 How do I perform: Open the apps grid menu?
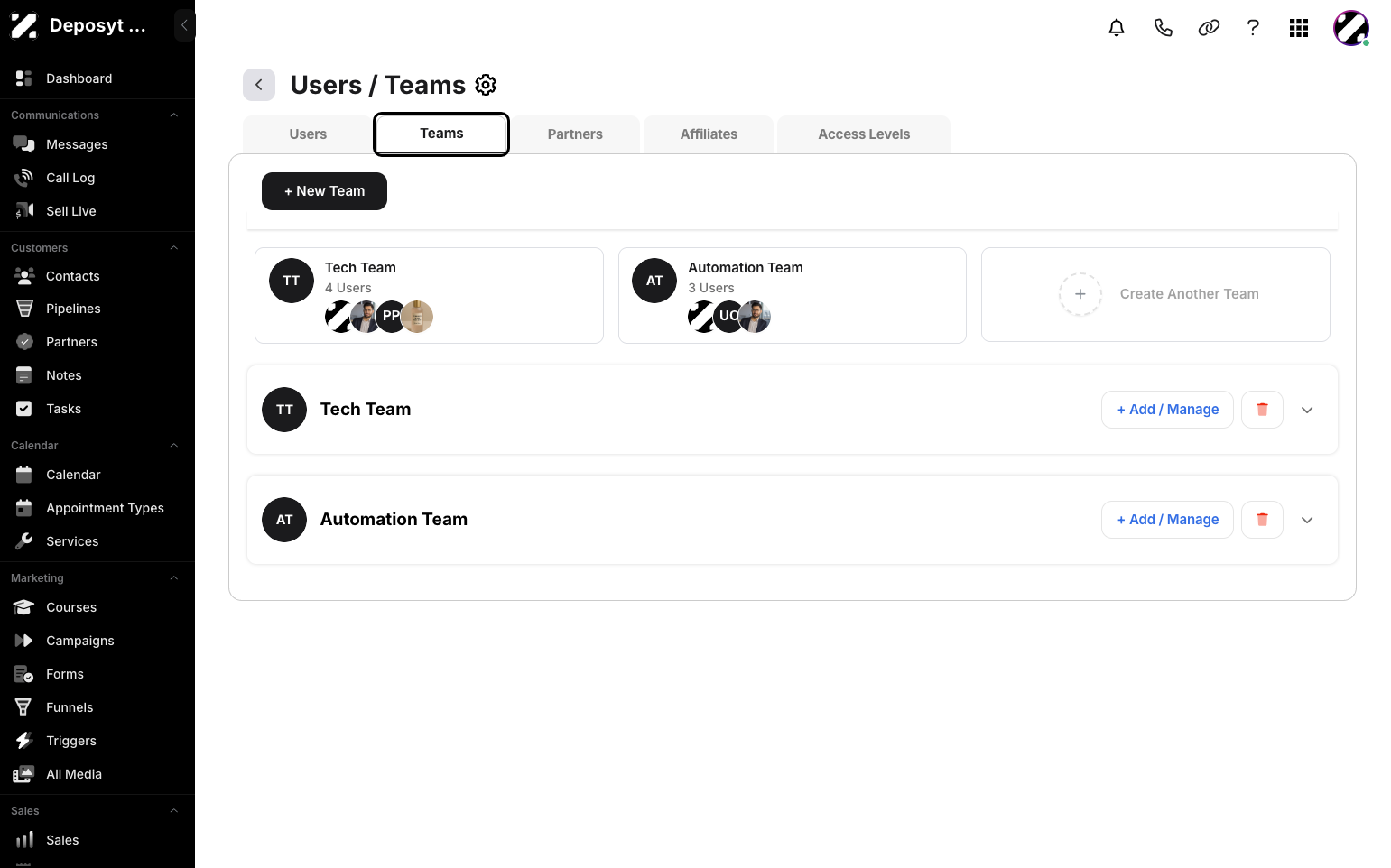pyautogui.click(x=1299, y=28)
